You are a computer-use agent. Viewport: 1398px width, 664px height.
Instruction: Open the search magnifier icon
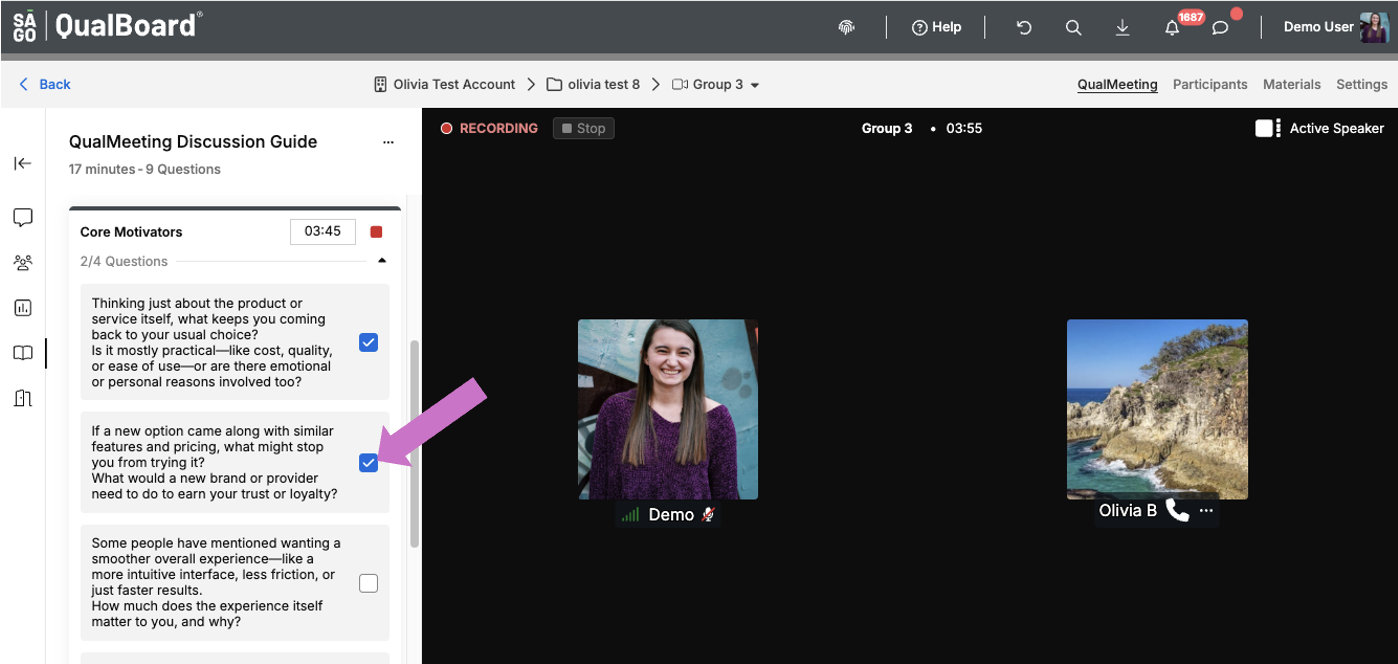1073,28
